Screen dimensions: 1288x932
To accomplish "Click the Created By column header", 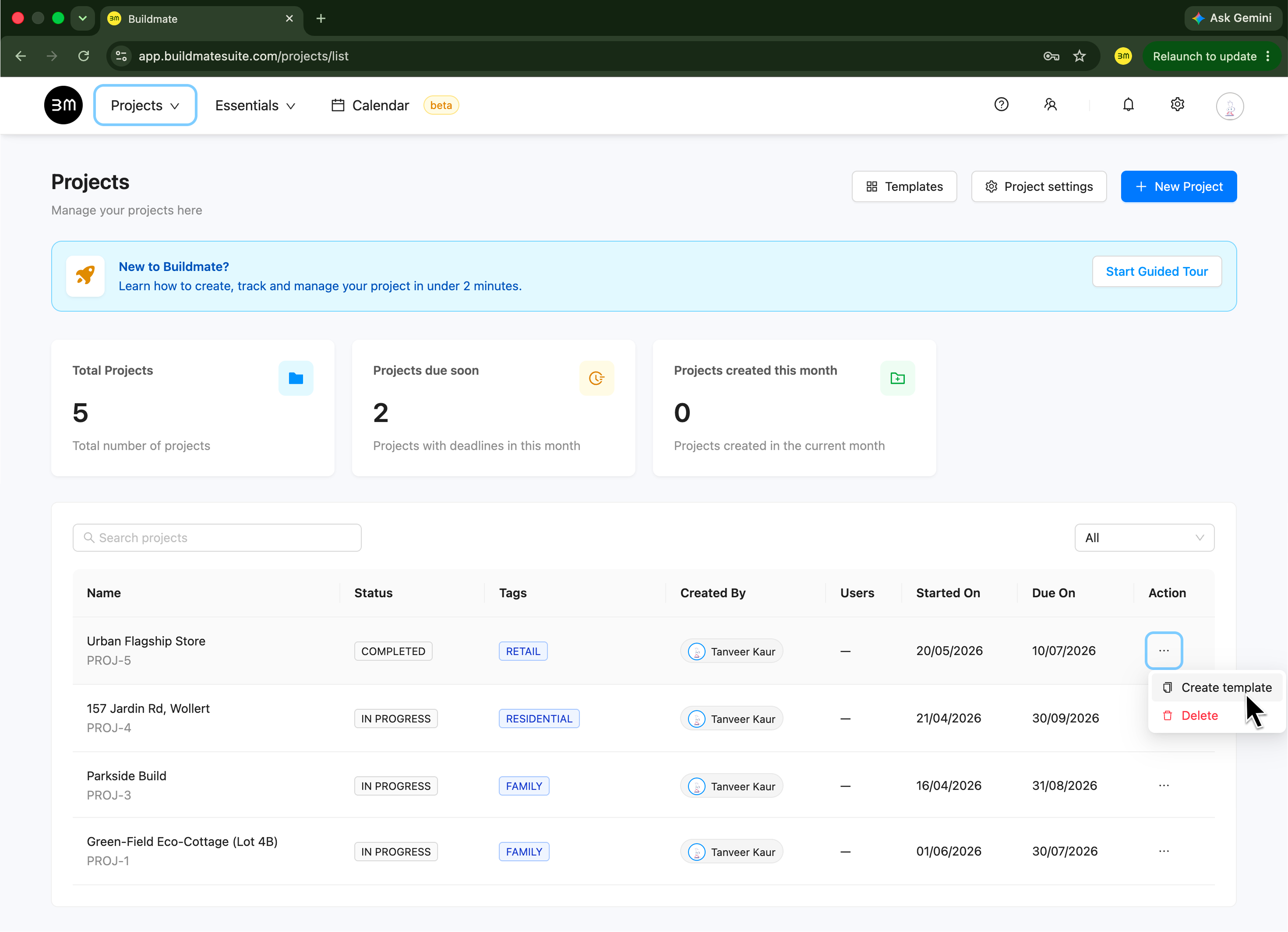I will point(713,593).
